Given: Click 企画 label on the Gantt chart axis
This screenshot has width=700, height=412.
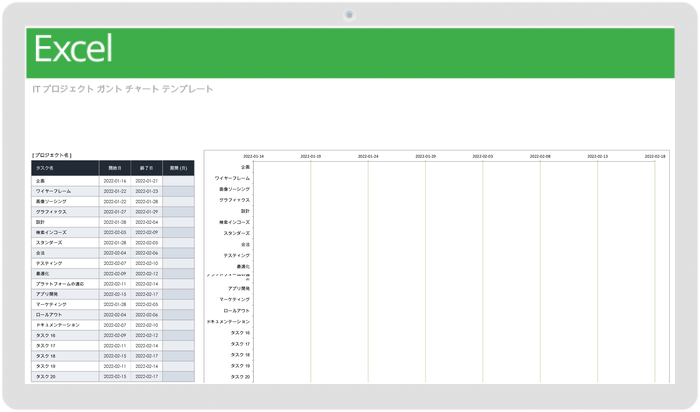Looking at the screenshot, I should pos(245,167).
